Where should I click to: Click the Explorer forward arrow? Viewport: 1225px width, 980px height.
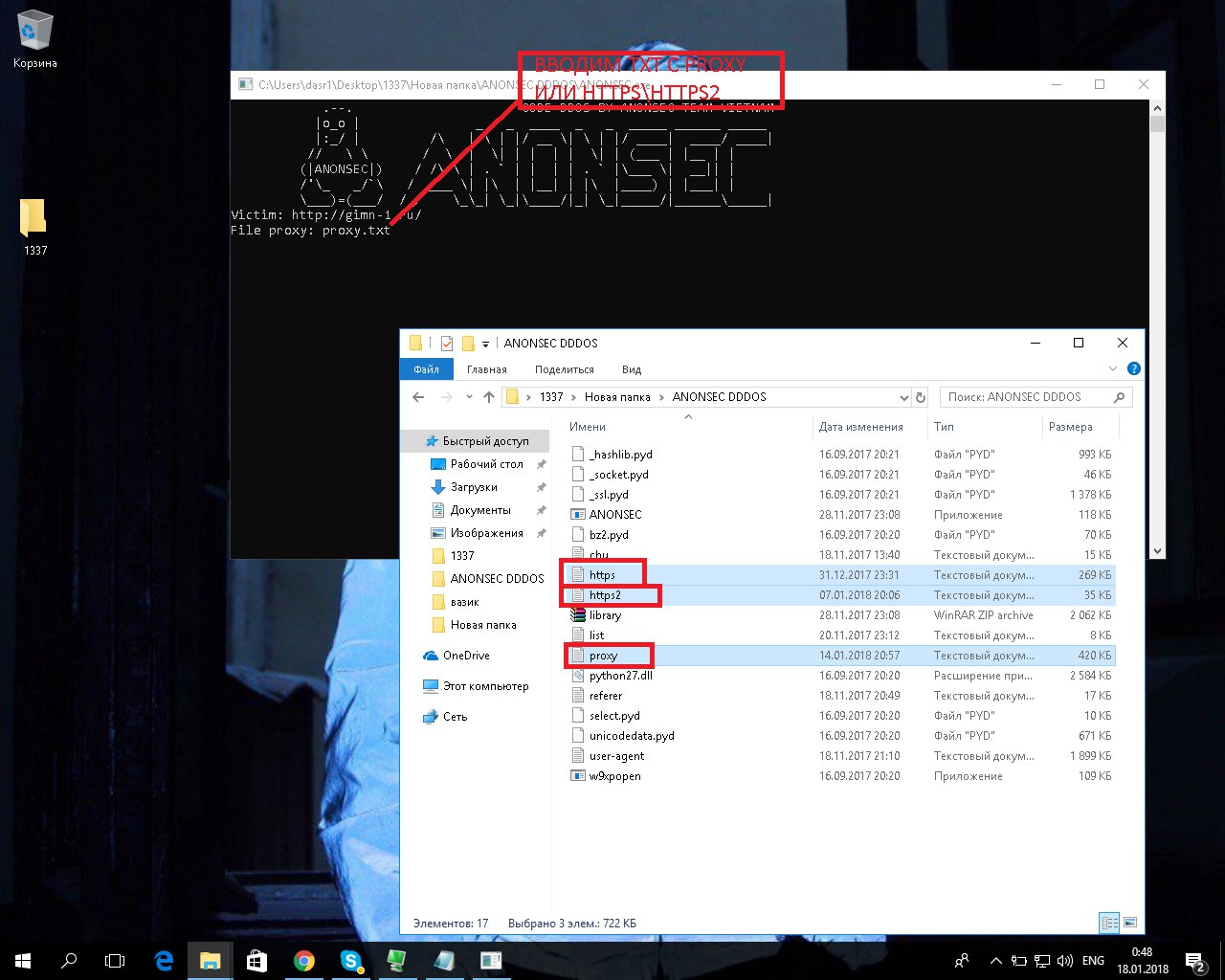446,396
